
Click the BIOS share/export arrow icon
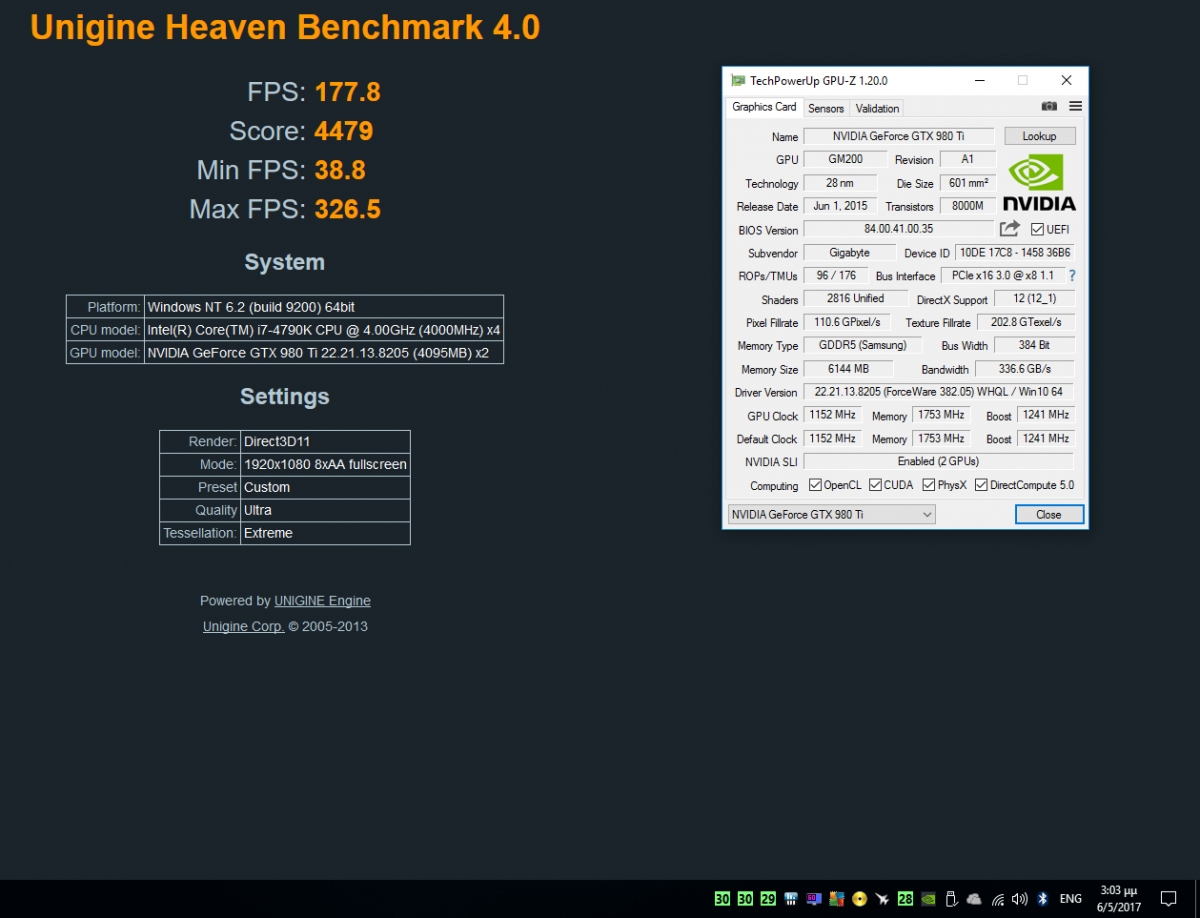(1010, 229)
